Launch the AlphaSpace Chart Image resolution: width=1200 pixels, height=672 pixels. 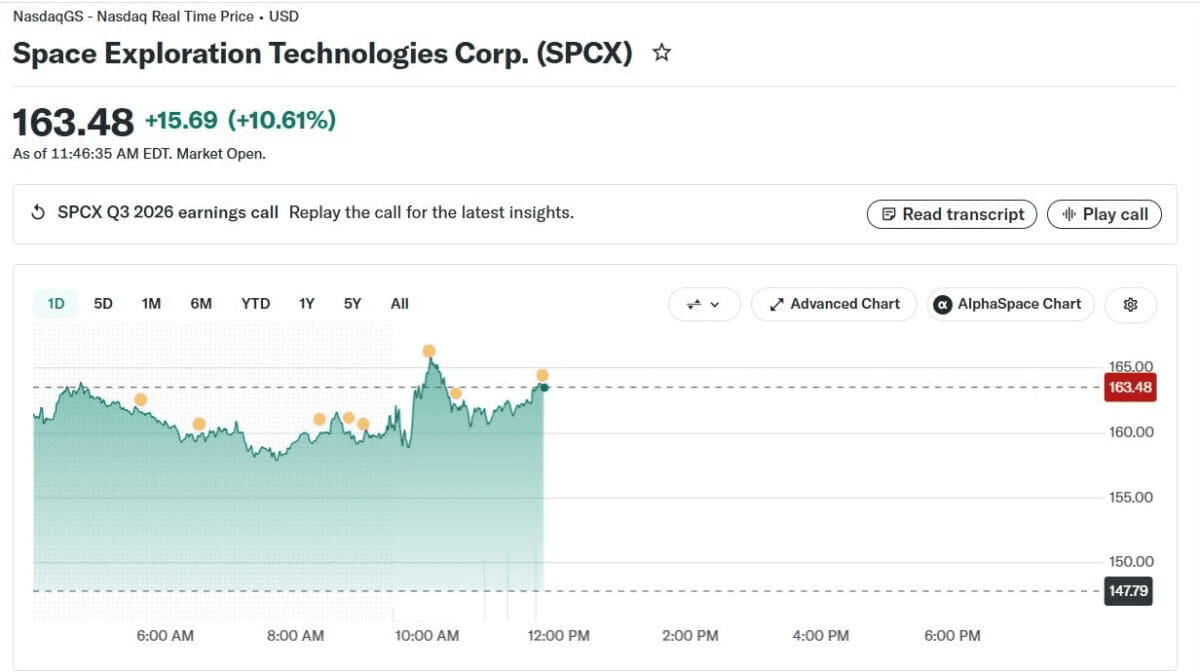click(1011, 304)
